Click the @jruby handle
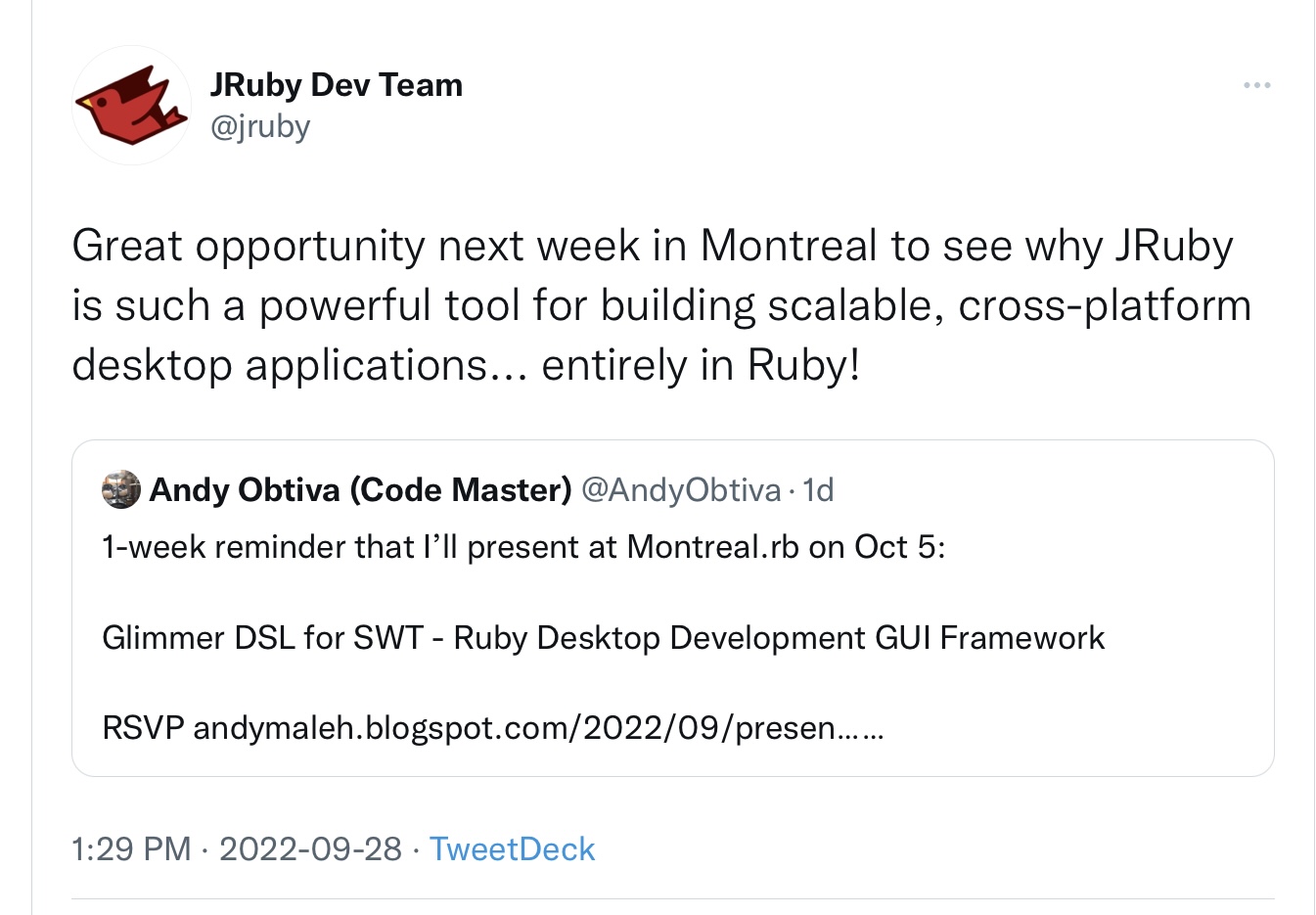1316x915 pixels. [x=260, y=127]
